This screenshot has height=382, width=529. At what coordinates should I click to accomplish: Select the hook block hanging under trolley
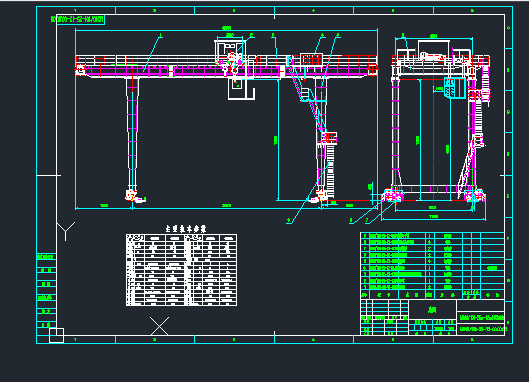click(x=241, y=89)
